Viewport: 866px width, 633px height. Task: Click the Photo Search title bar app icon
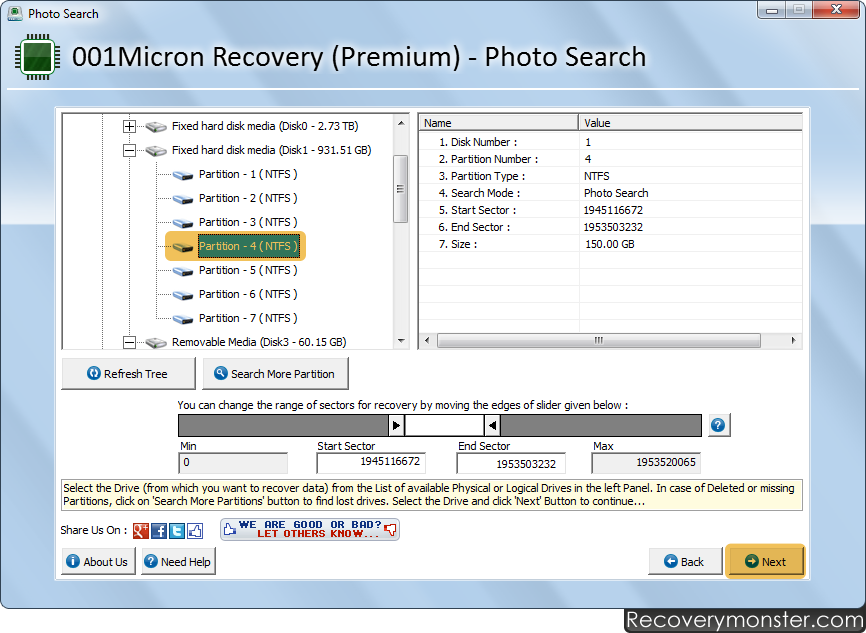pyautogui.click(x=15, y=13)
